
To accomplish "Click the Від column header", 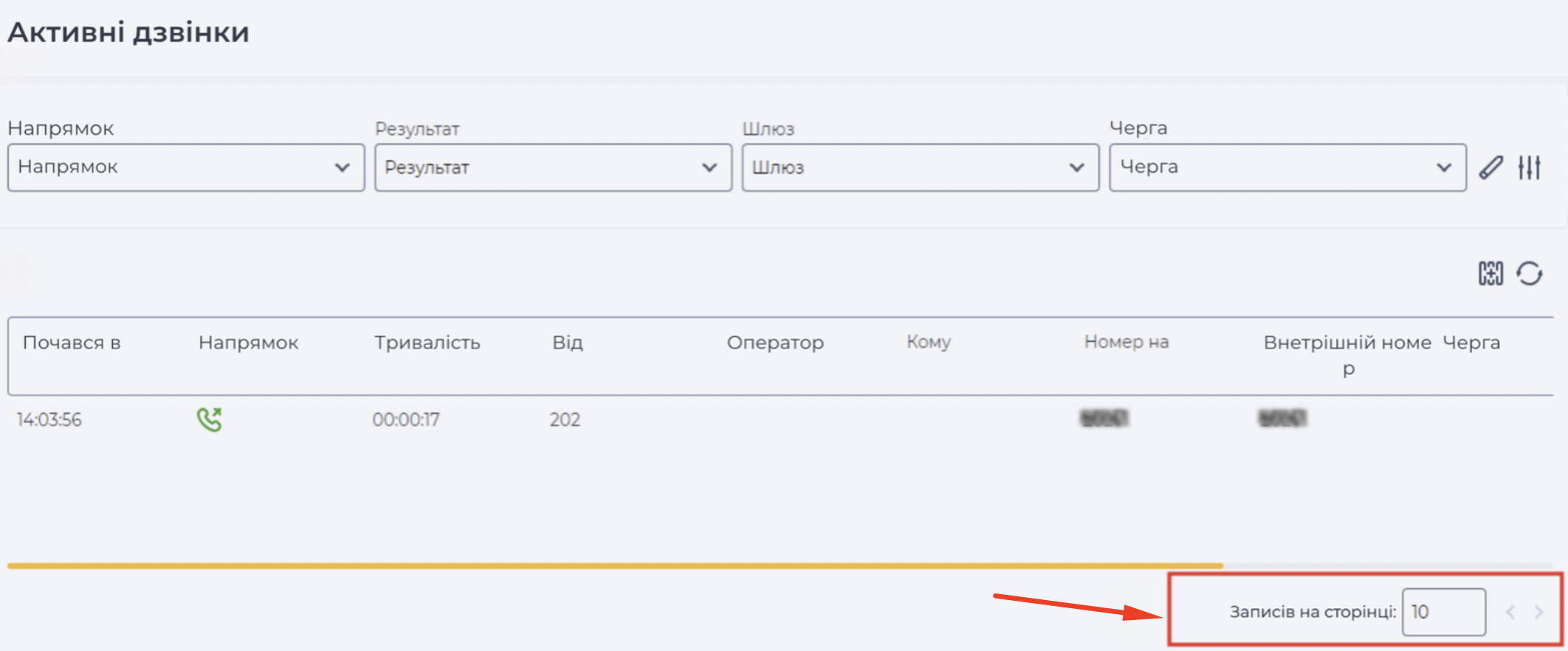I will (x=568, y=342).
